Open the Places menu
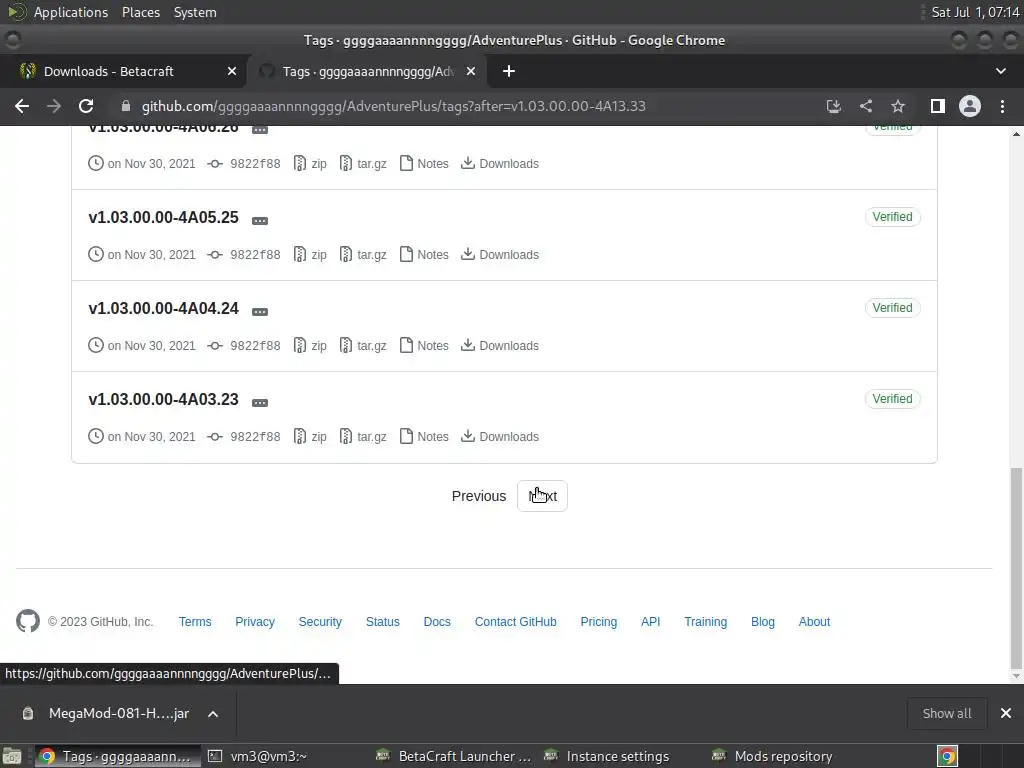The height and width of the screenshot is (768, 1024). (x=141, y=12)
